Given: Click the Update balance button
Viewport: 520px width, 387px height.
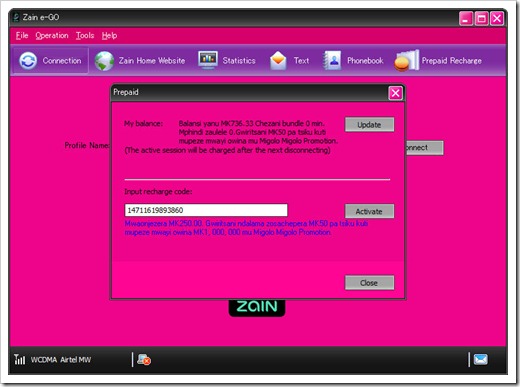Looking at the screenshot, I should pyautogui.click(x=369, y=125).
